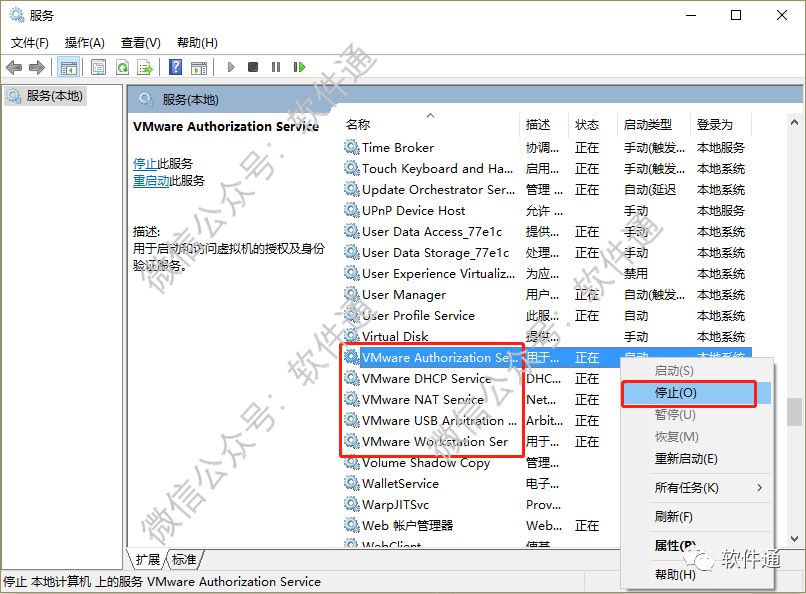Choose 帮助(H) in the context menu
The height and width of the screenshot is (594, 806).
coord(697,574)
